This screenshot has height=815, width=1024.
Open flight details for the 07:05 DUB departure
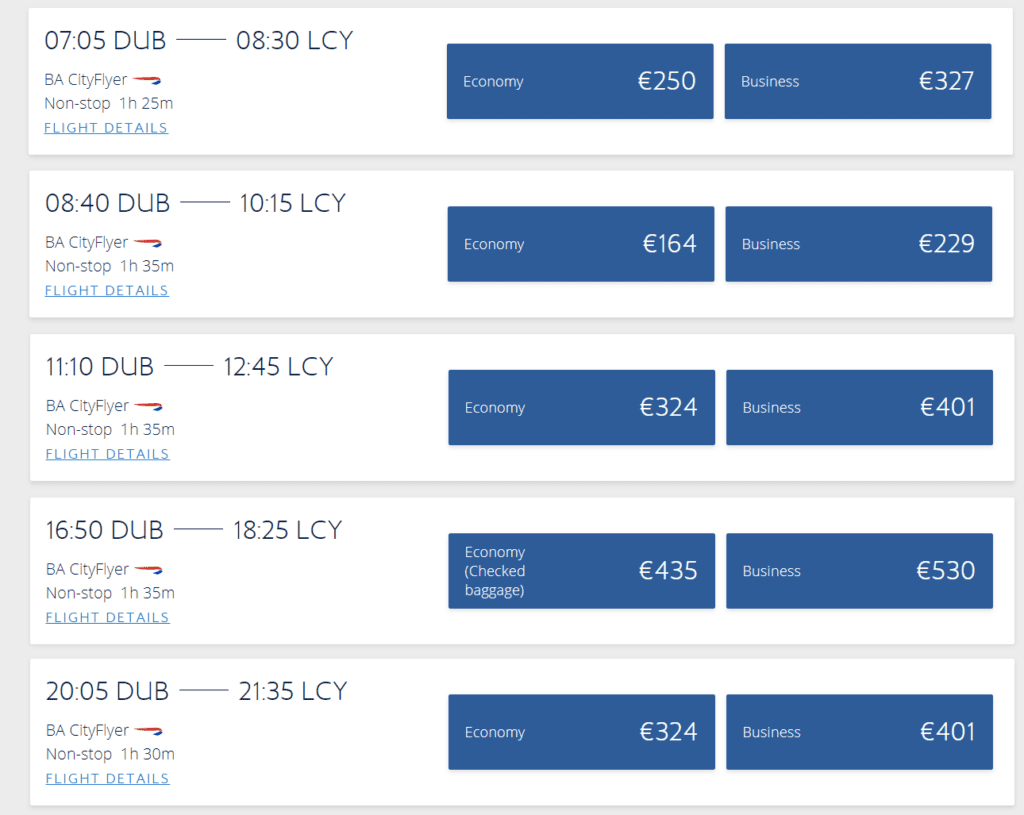coord(105,127)
